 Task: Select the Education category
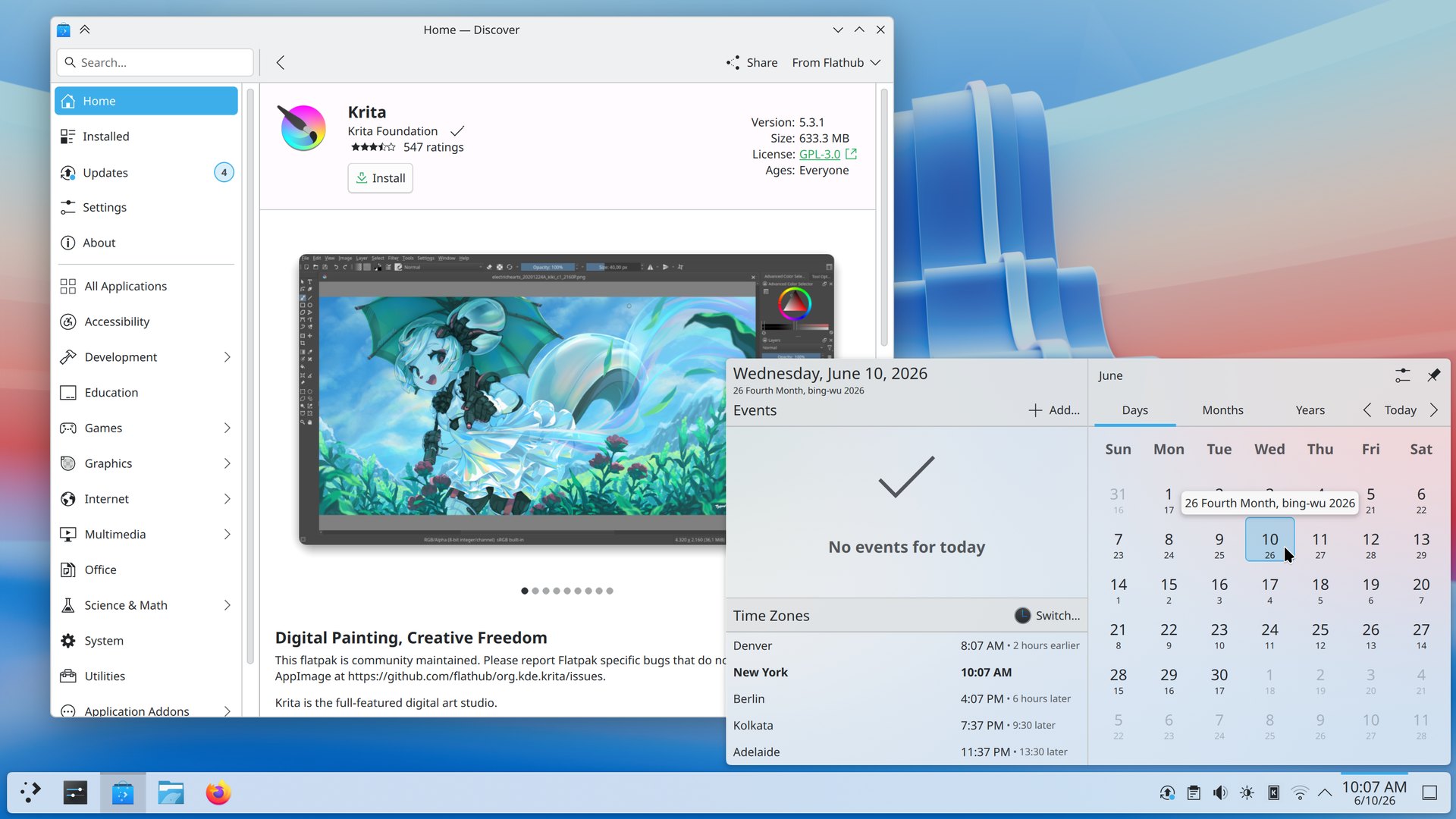146,392
